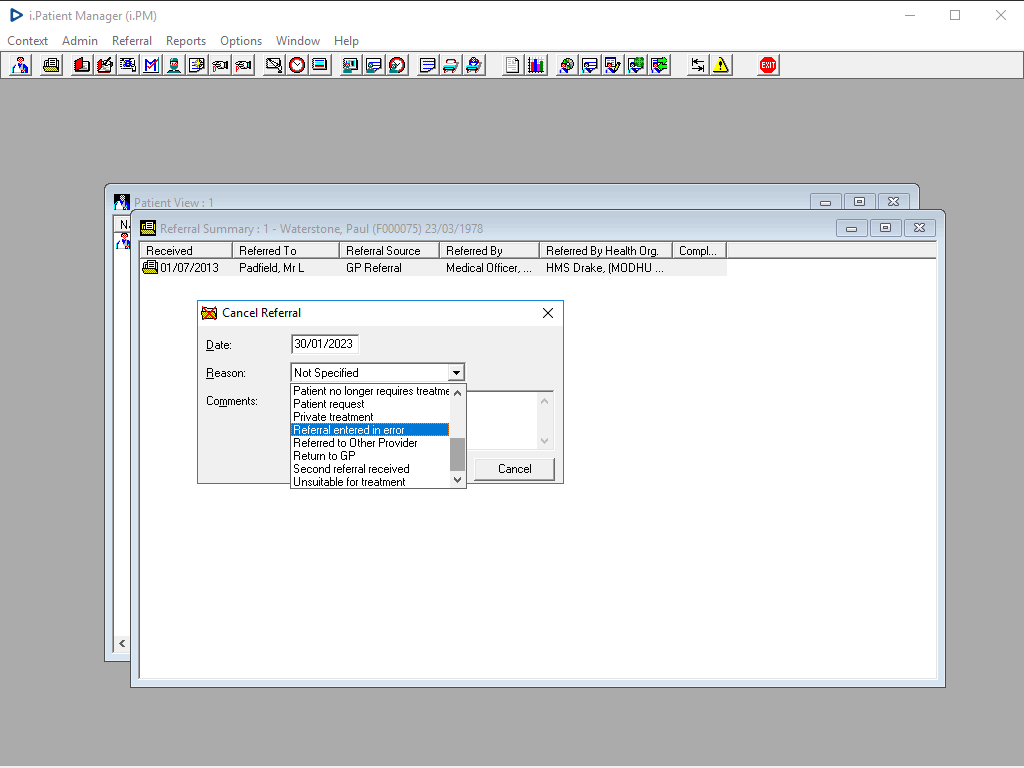Open the standalone red clock toolbar icon

(x=296, y=65)
